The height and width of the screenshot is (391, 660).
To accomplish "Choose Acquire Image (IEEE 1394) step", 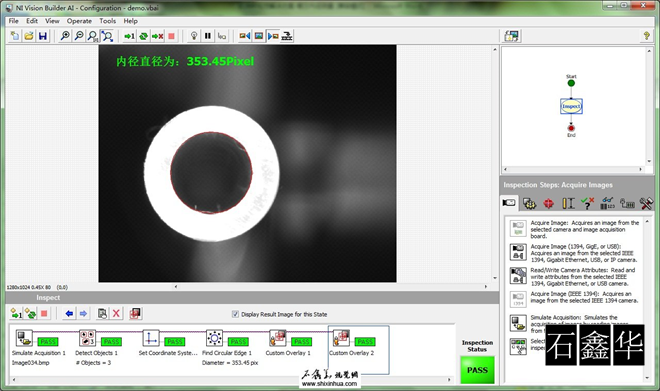I will 574,298.
